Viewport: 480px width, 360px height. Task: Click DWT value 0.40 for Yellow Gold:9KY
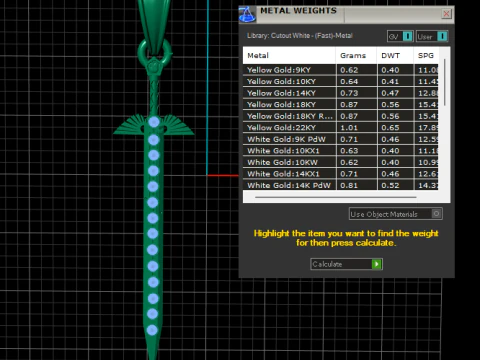click(390, 70)
